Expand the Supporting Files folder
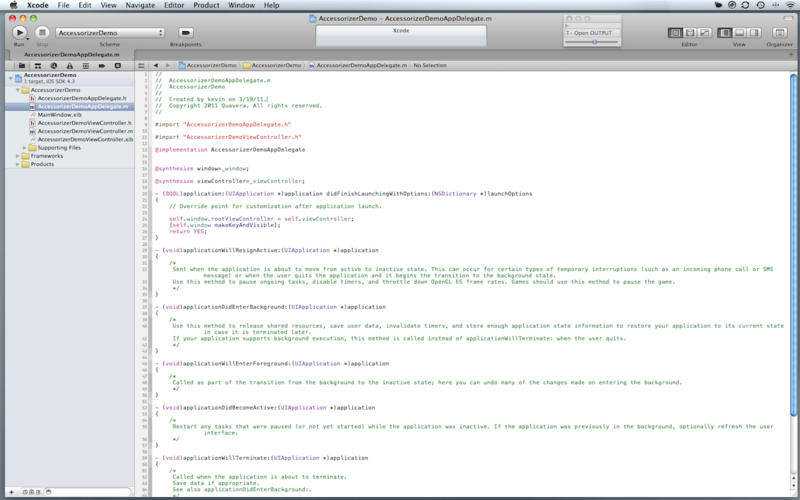 (x=24, y=147)
